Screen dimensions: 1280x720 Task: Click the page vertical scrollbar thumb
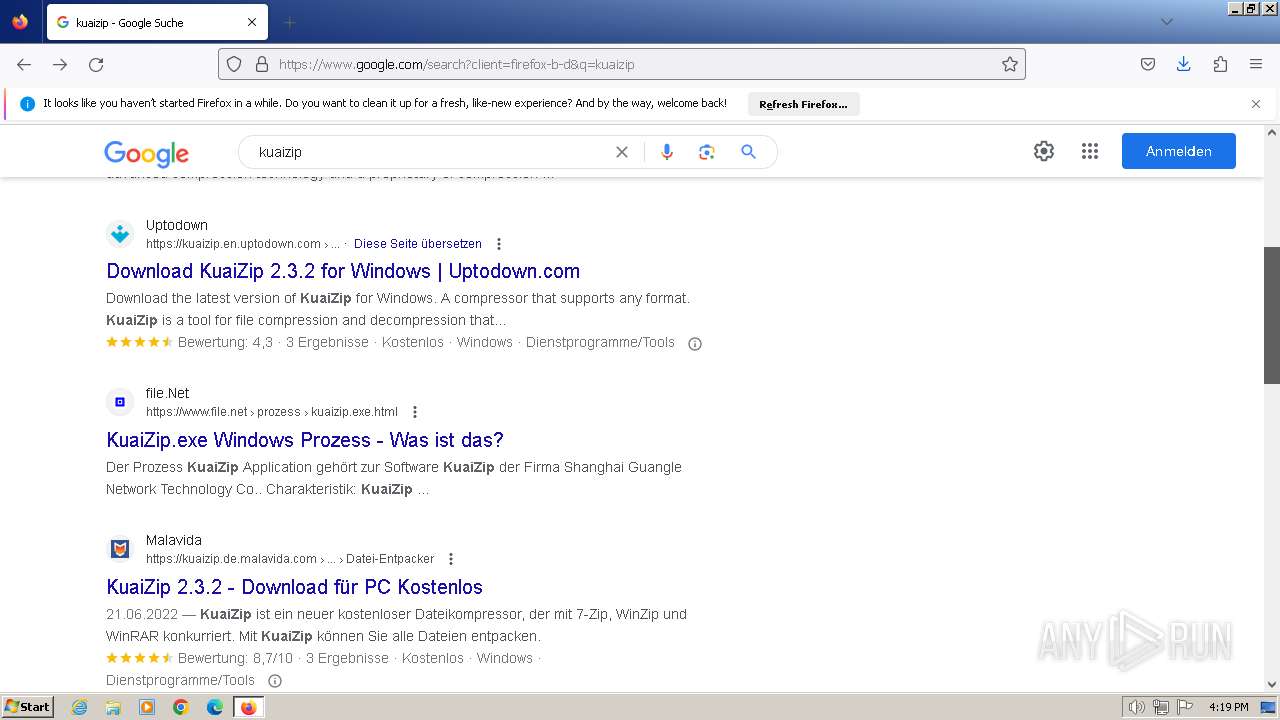tap(1272, 315)
